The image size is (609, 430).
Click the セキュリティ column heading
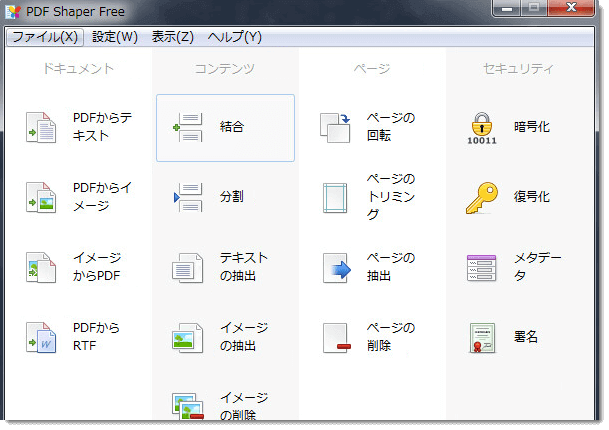tap(518, 69)
